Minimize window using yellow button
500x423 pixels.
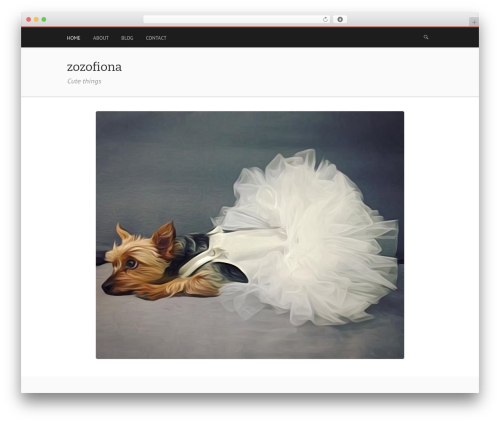pos(36,19)
